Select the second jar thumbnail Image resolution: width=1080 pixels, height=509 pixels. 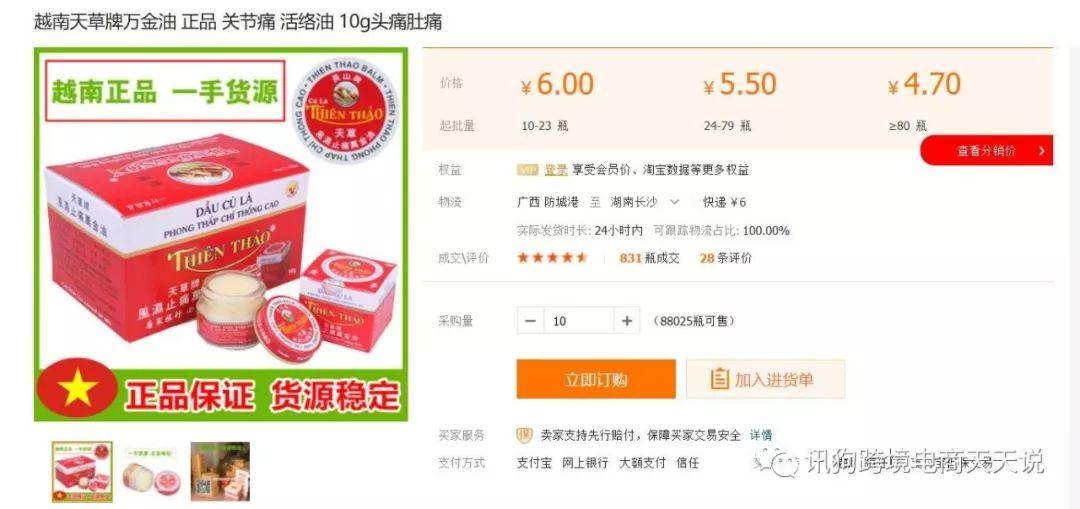point(150,472)
